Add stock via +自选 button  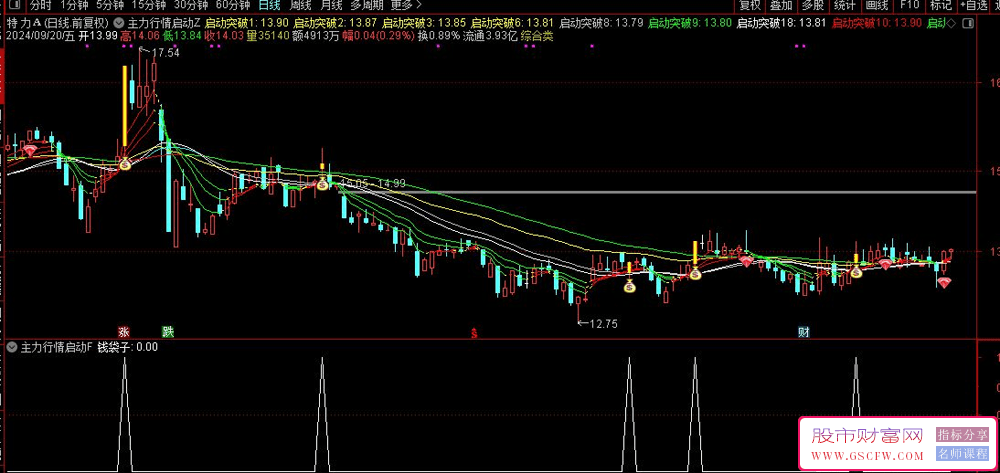coord(973,5)
